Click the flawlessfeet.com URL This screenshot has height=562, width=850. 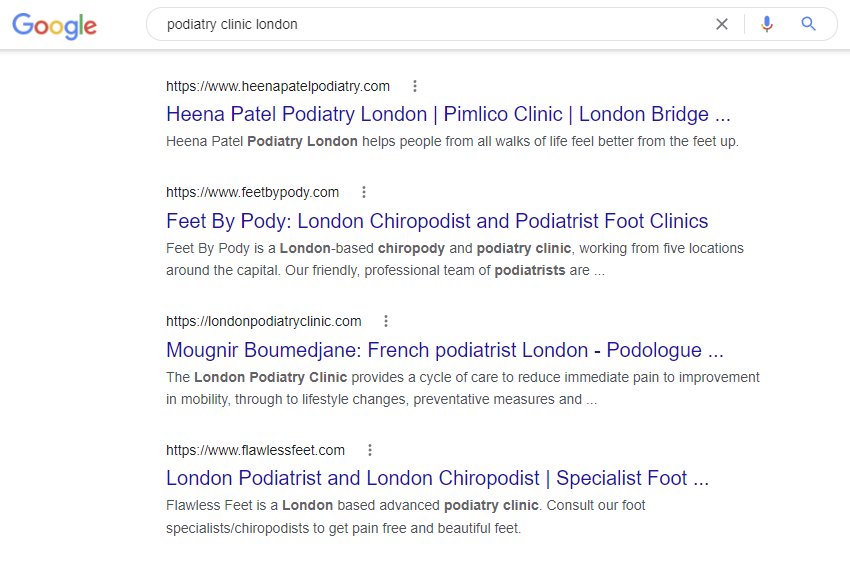pos(255,450)
